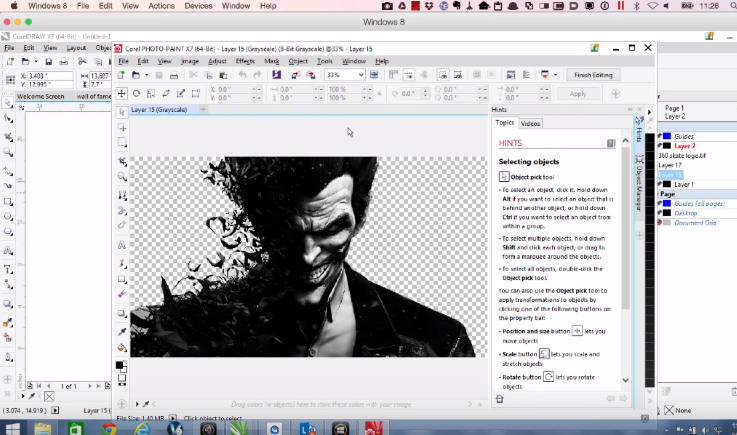This screenshot has height=435, width=737.
Task: Select the Crop tool in toolbox
Action: click(x=122, y=161)
